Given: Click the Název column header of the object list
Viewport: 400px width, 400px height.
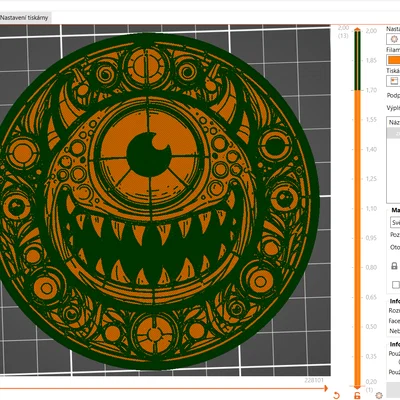Looking at the screenshot, I should click(x=394, y=122).
